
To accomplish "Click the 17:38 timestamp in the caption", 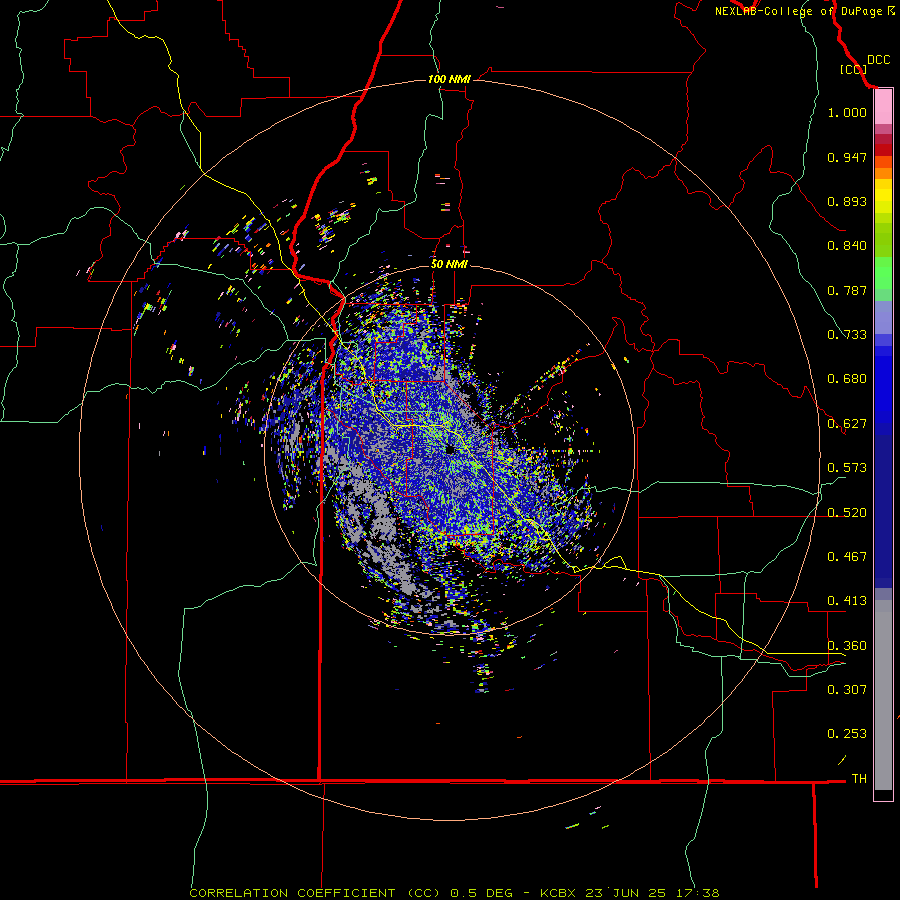I will (699, 893).
